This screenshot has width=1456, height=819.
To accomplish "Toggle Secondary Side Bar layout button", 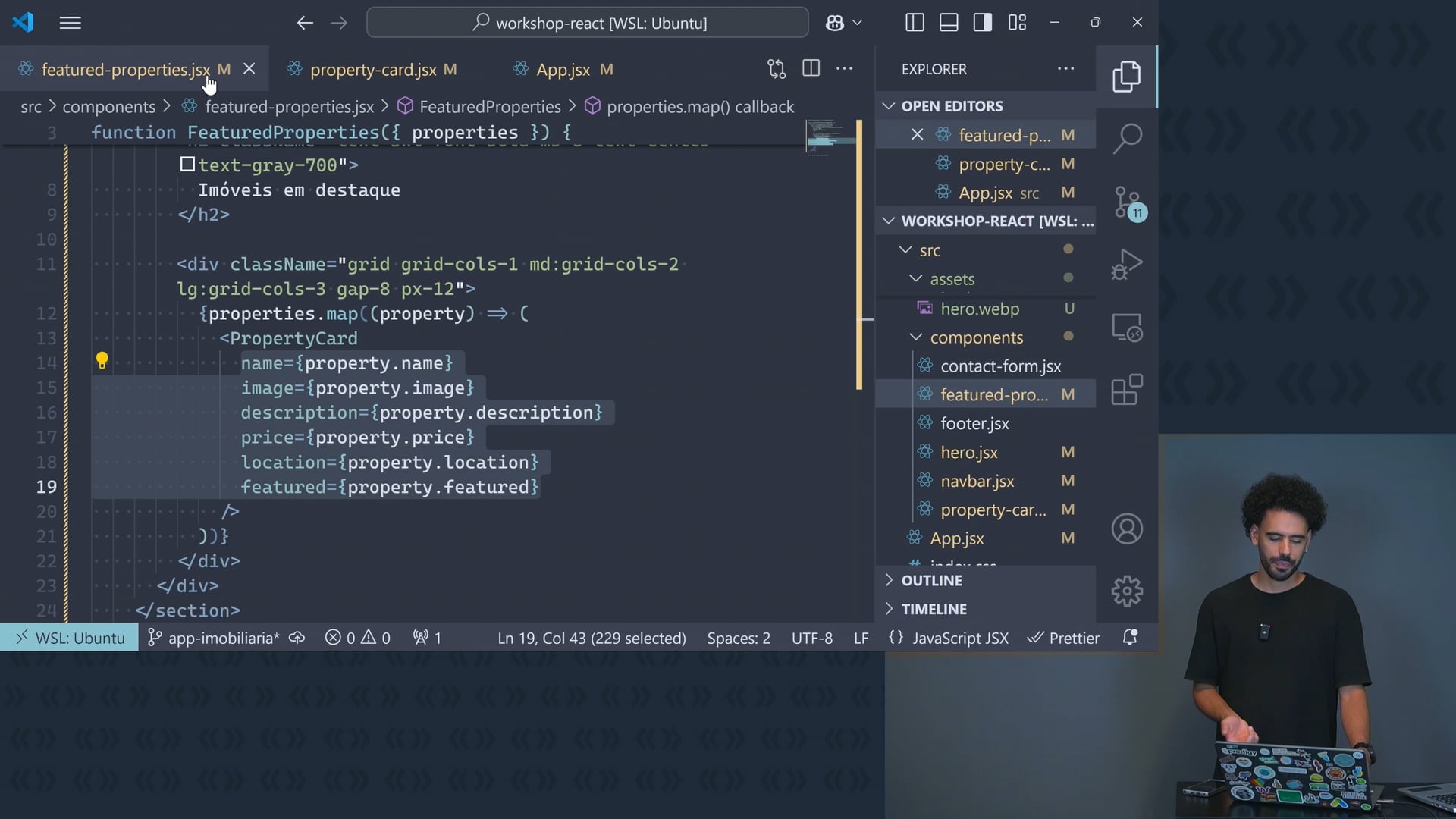I will point(983,23).
